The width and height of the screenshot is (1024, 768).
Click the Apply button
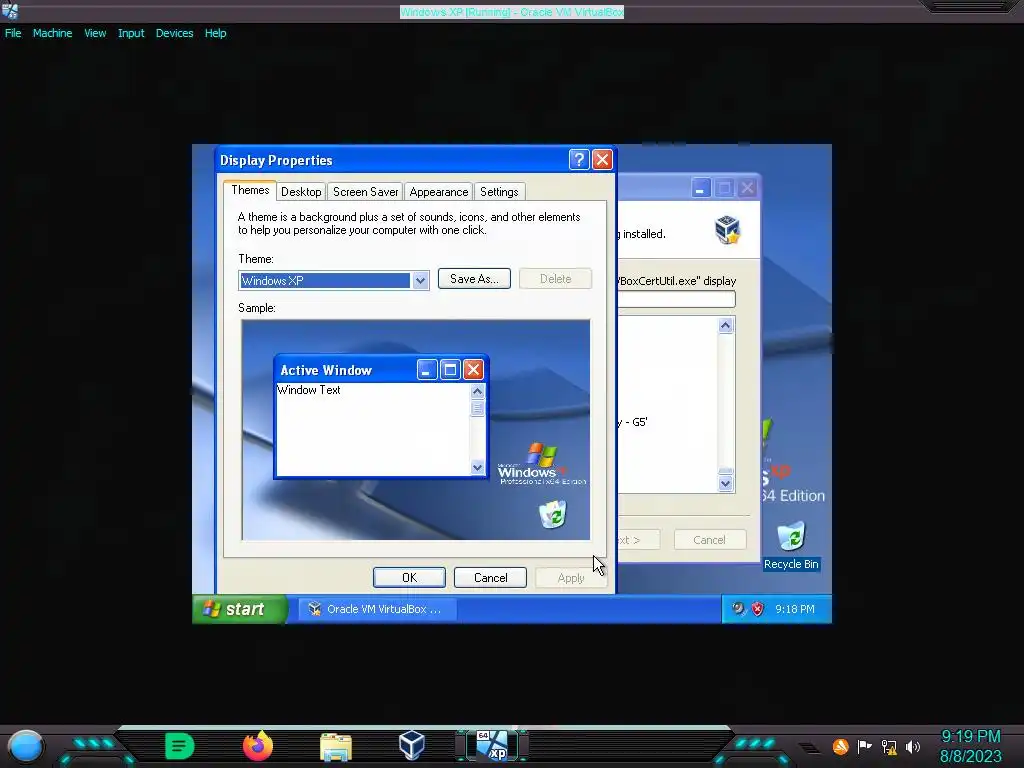pyautogui.click(x=571, y=578)
